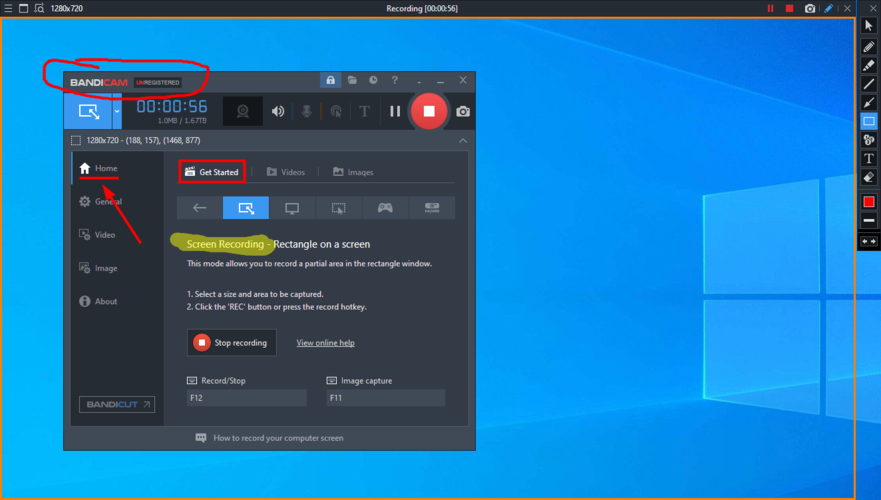This screenshot has width=881, height=500.
Task: Select the HDMI device recording mode
Action: pyautogui.click(x=432, y=208)
